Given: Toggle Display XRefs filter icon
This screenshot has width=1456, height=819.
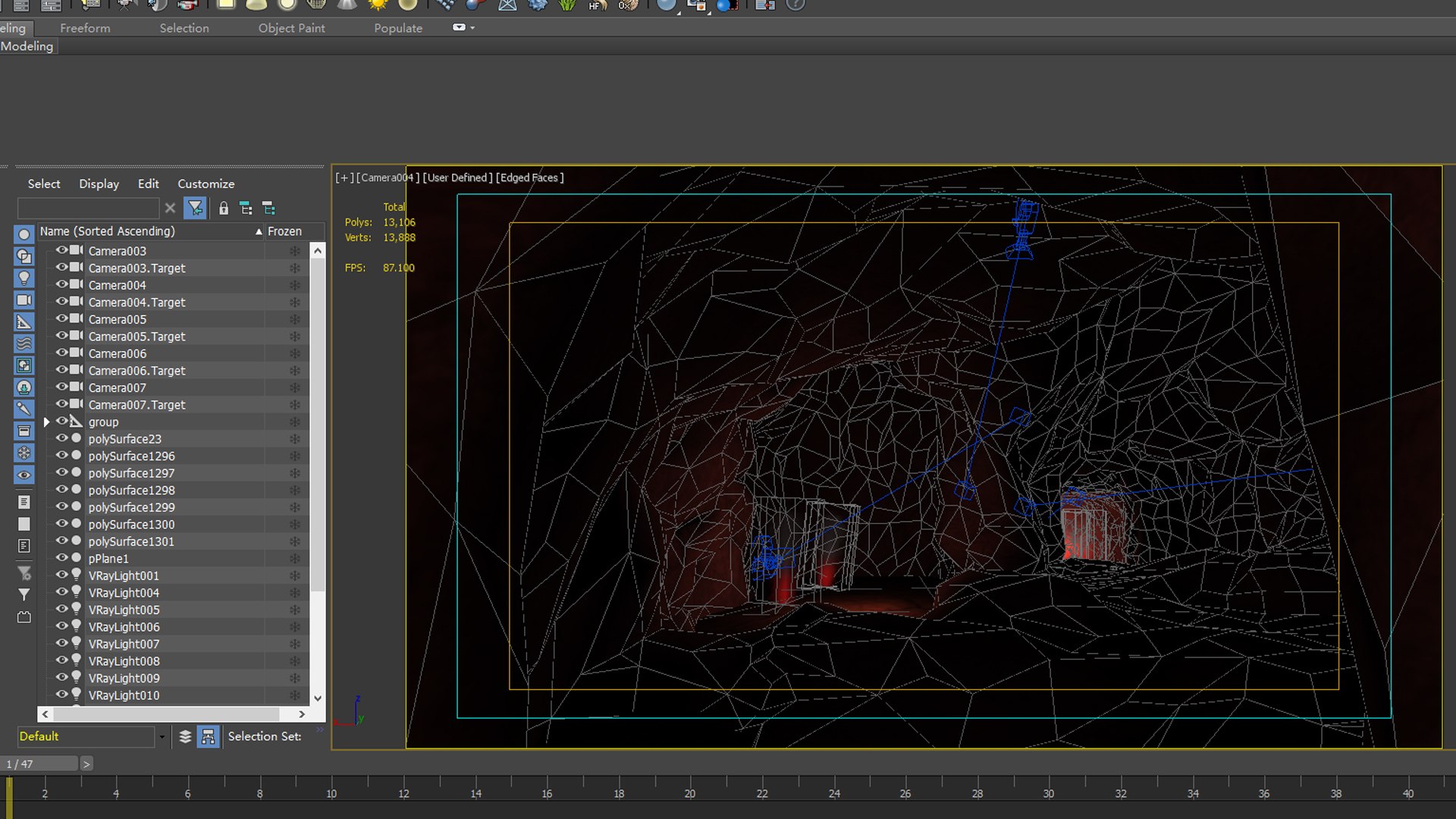Looking at the screenshot, I should point(24,388).
